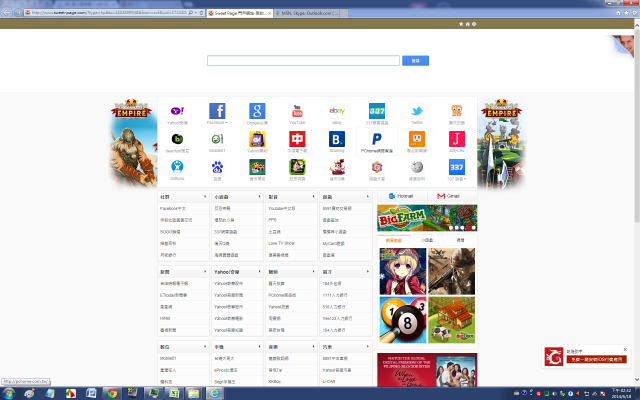Open the HiNet link
The image size is (640, 400).
click(x=165, y=318)
